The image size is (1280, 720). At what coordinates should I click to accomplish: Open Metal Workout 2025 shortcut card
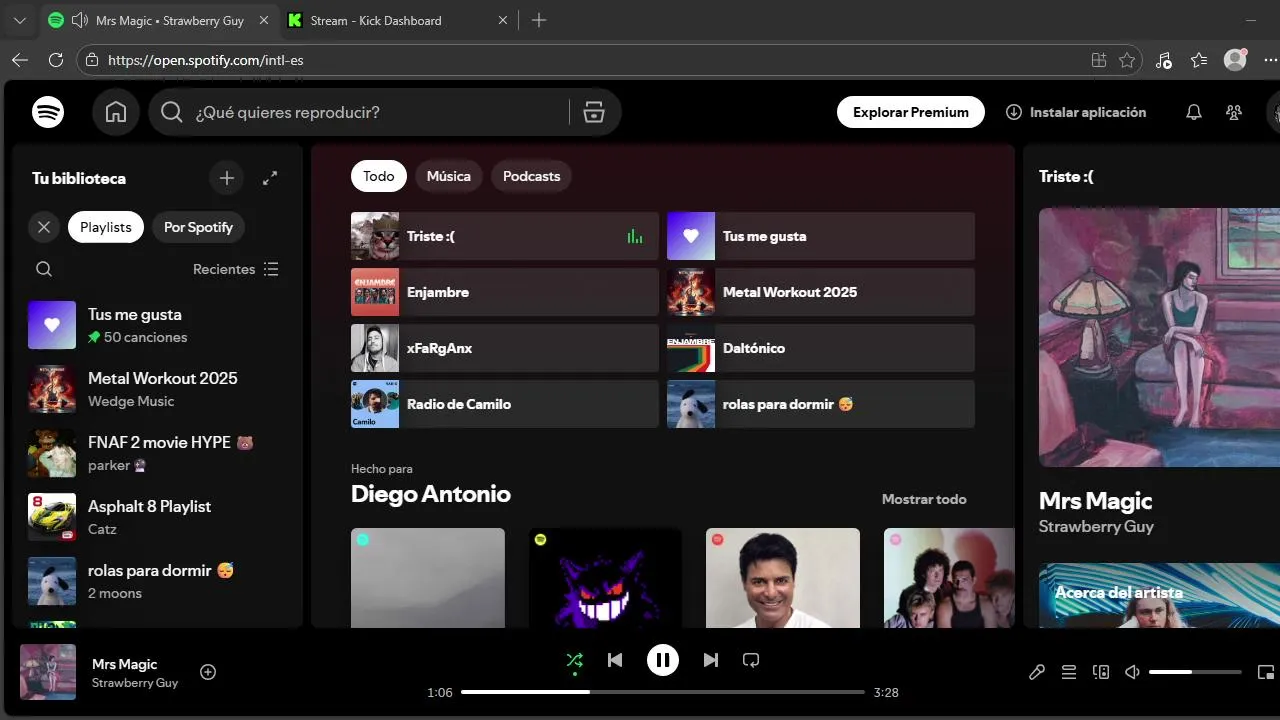(821, 292)
